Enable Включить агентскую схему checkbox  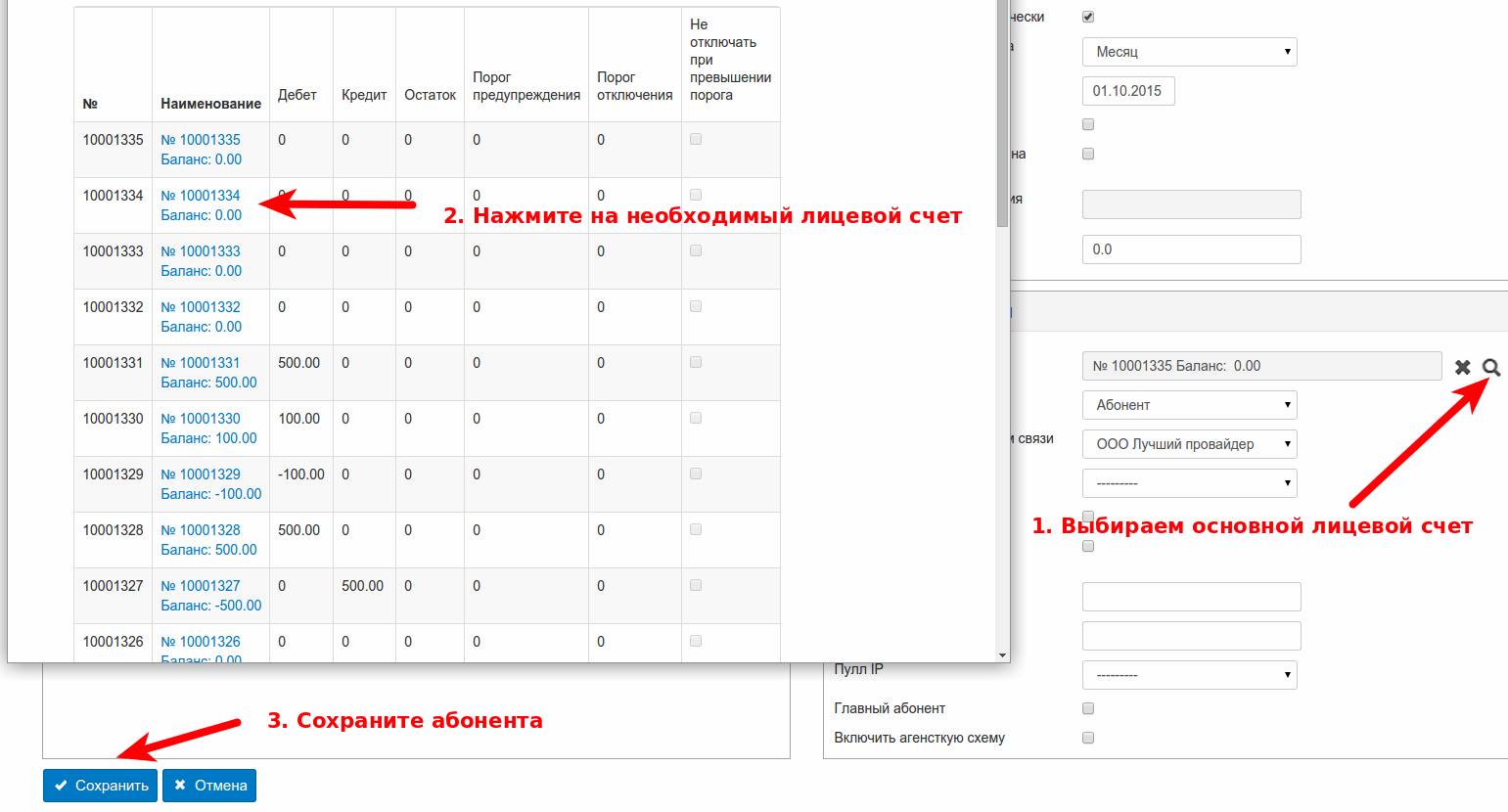pos(1088,738)
